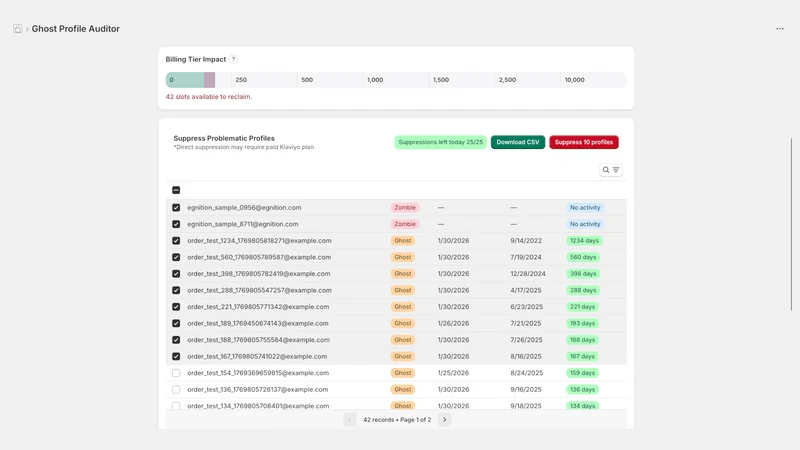Click date 1/25/2026 cell

454,373
